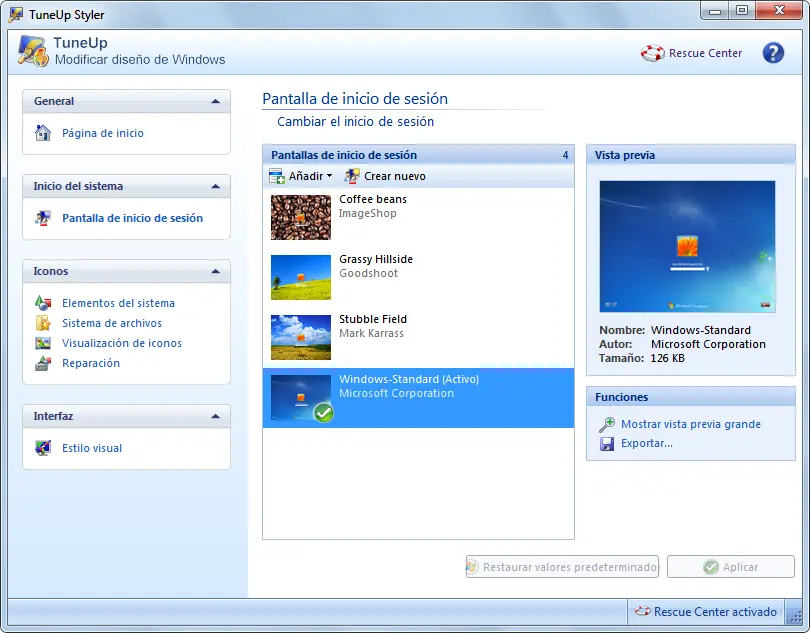The width and height of the screenshot is (810, 633).
Task: Click the Grassy Hillside title text
Action: click(376, 259)
